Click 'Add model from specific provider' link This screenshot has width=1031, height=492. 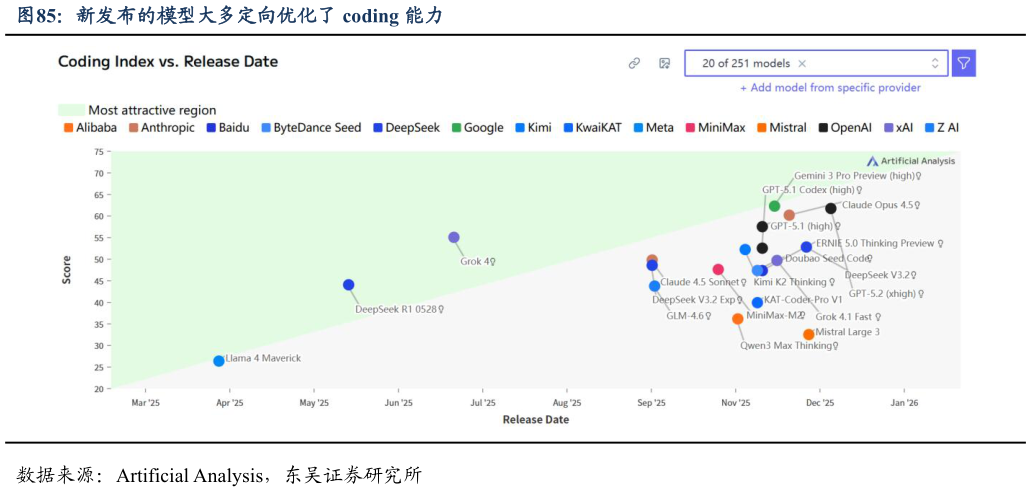[830, 88]
